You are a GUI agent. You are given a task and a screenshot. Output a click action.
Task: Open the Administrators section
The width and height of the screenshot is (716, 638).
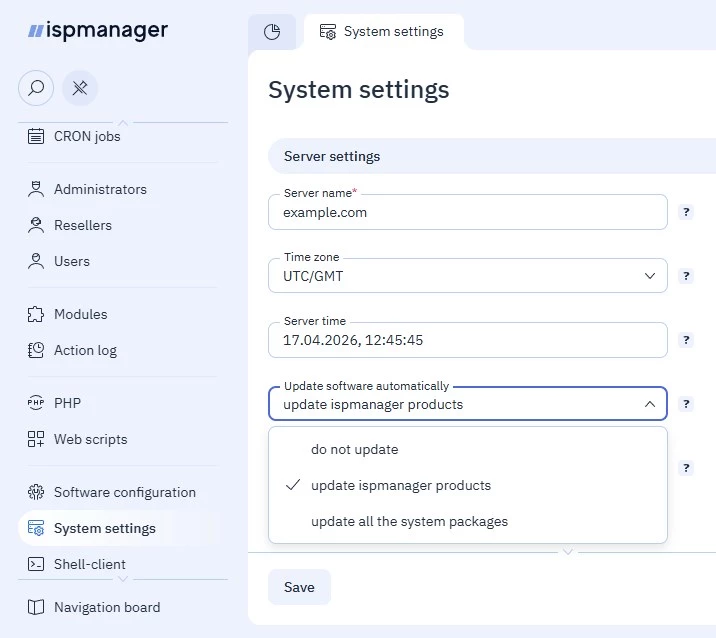(99, 189)
